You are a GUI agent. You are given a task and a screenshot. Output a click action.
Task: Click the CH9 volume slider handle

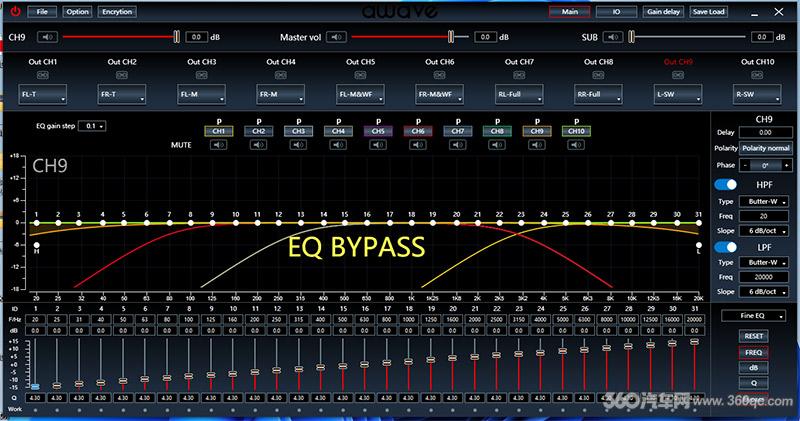(177, 37)
